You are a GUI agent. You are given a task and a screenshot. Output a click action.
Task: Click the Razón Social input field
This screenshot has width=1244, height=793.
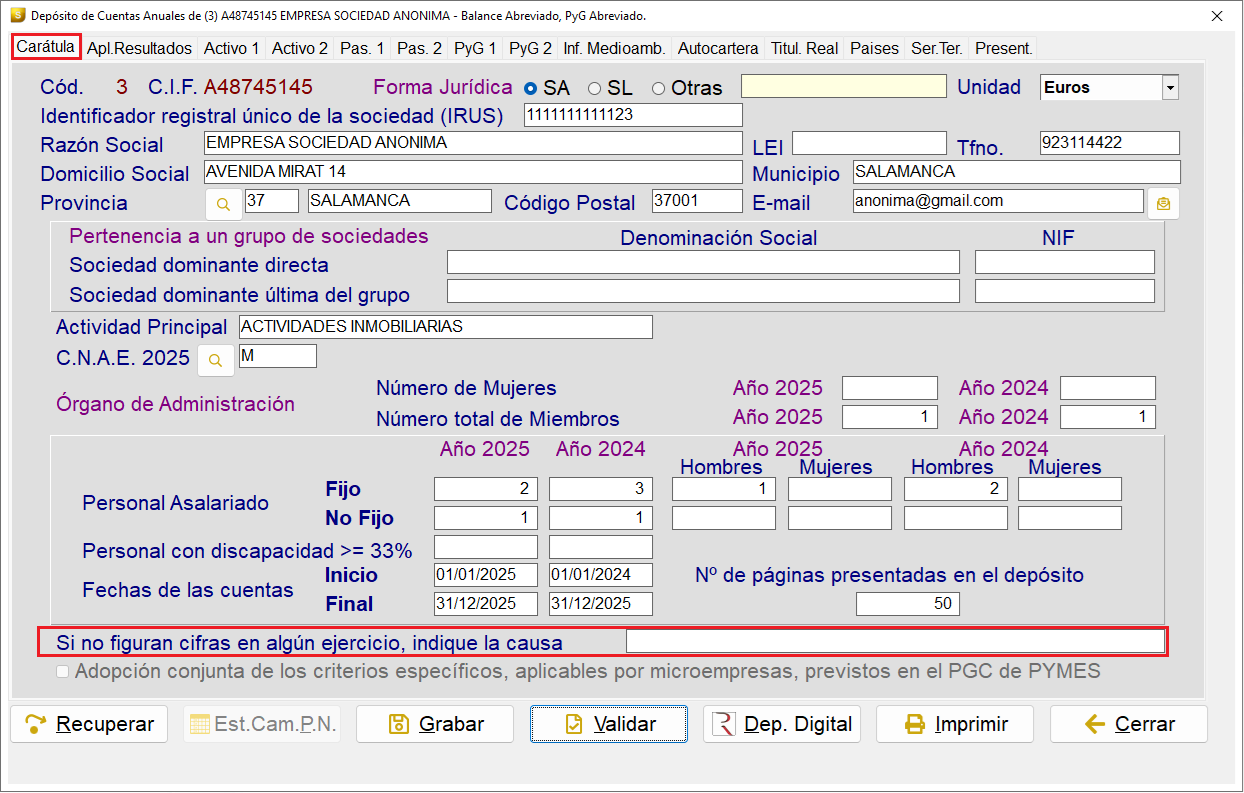point(473,143)
